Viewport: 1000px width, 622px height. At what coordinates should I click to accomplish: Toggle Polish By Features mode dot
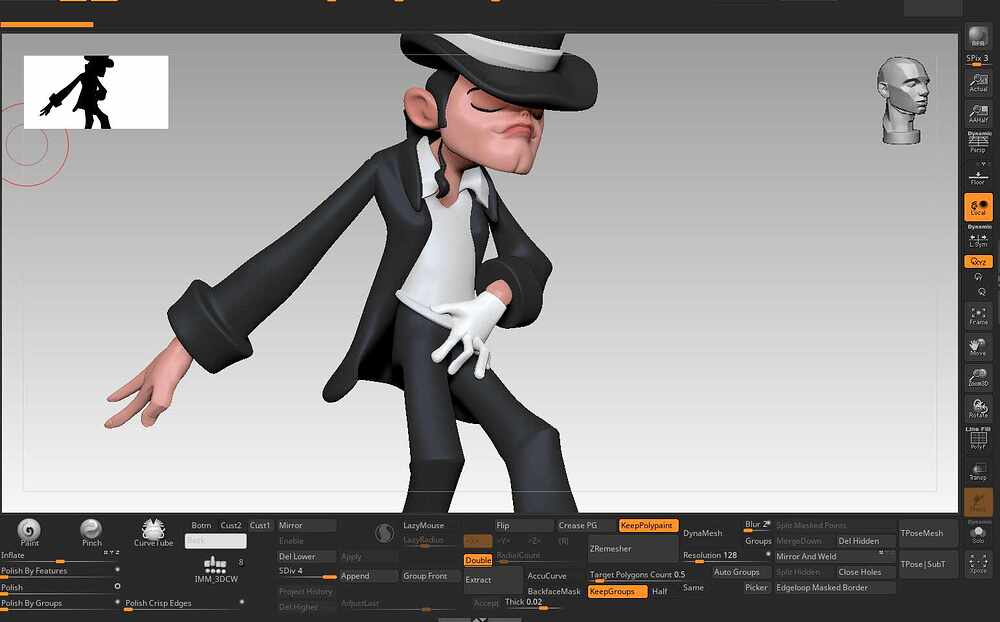click(x=117, y=570)
